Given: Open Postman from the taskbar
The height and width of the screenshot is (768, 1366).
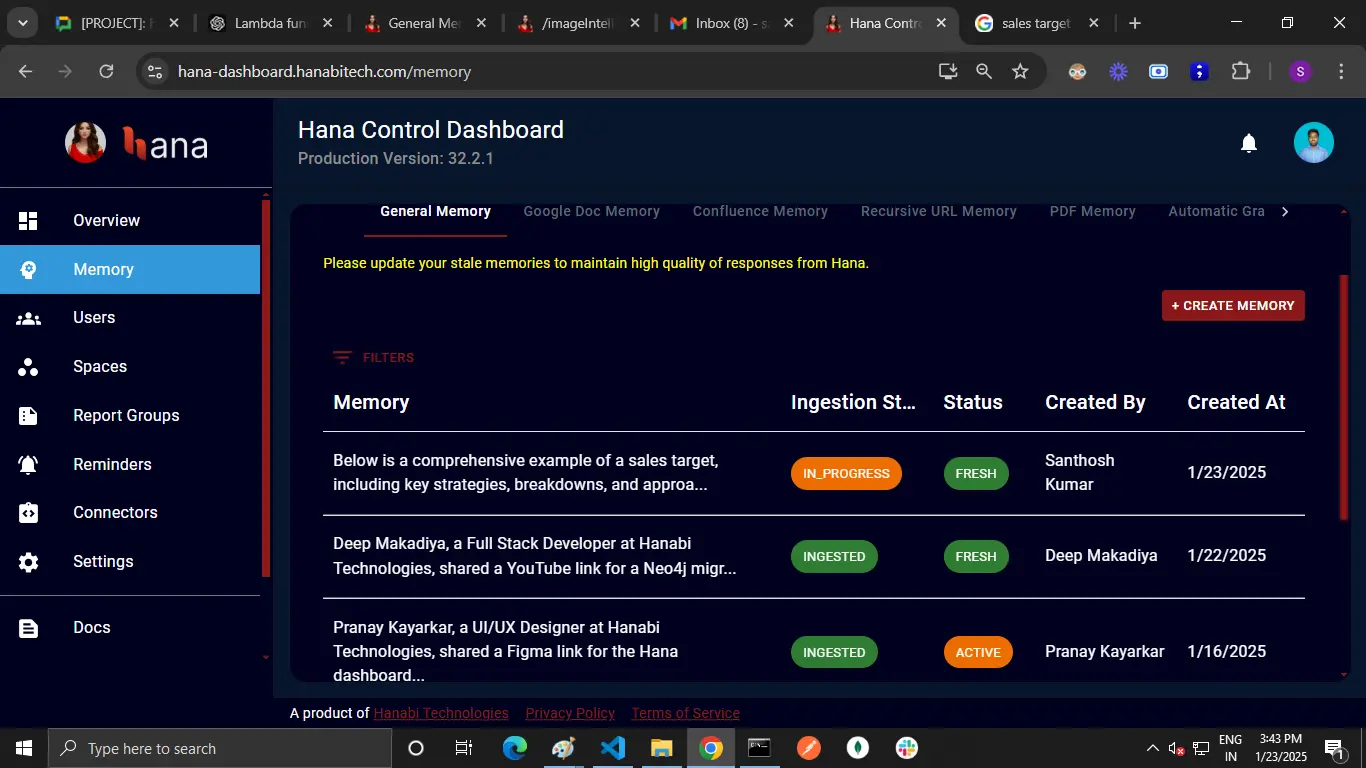Looking at the screenshot, I should [x=809, y=748].
